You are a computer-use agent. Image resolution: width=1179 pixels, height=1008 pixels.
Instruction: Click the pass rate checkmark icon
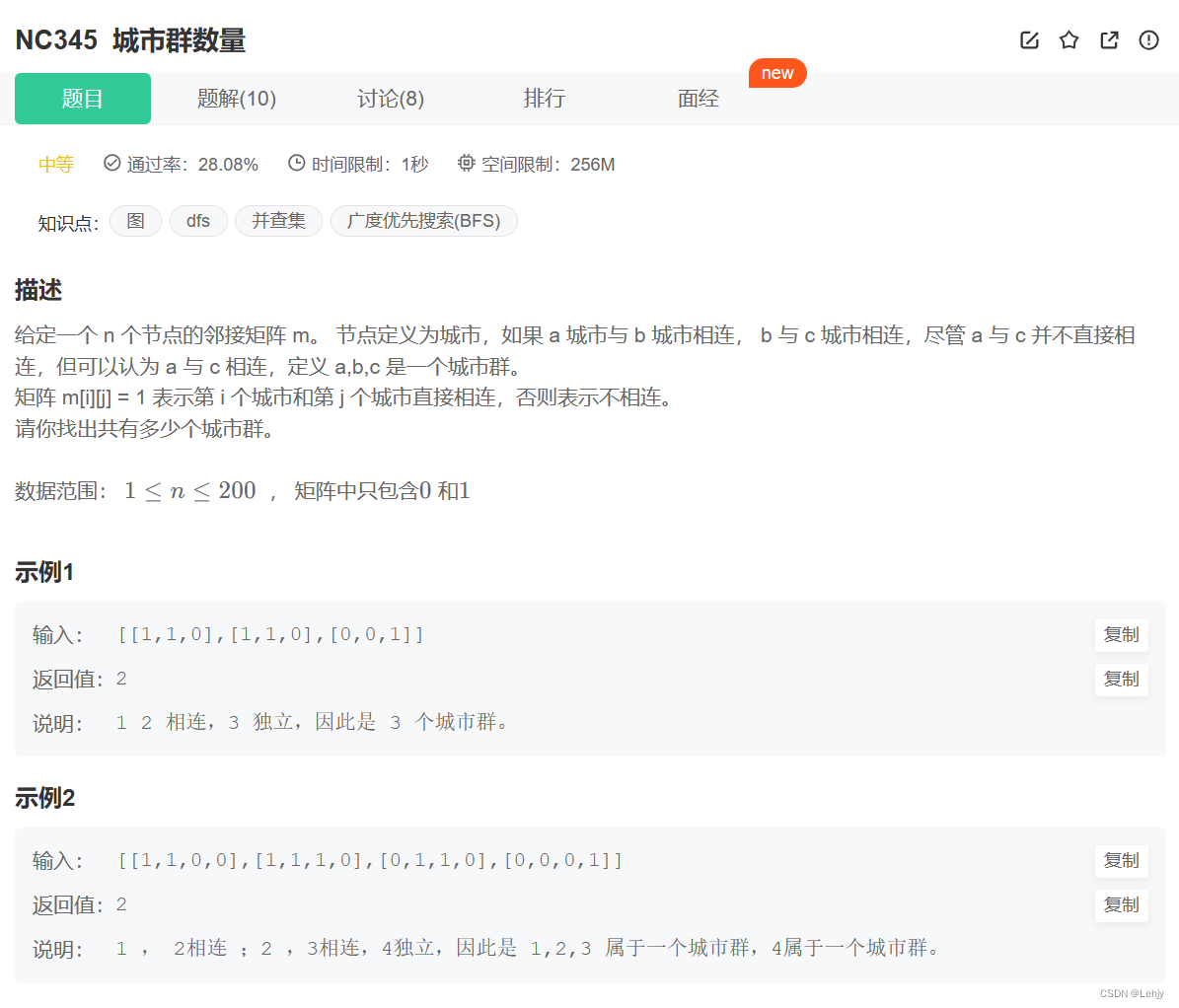coord(112,163)
